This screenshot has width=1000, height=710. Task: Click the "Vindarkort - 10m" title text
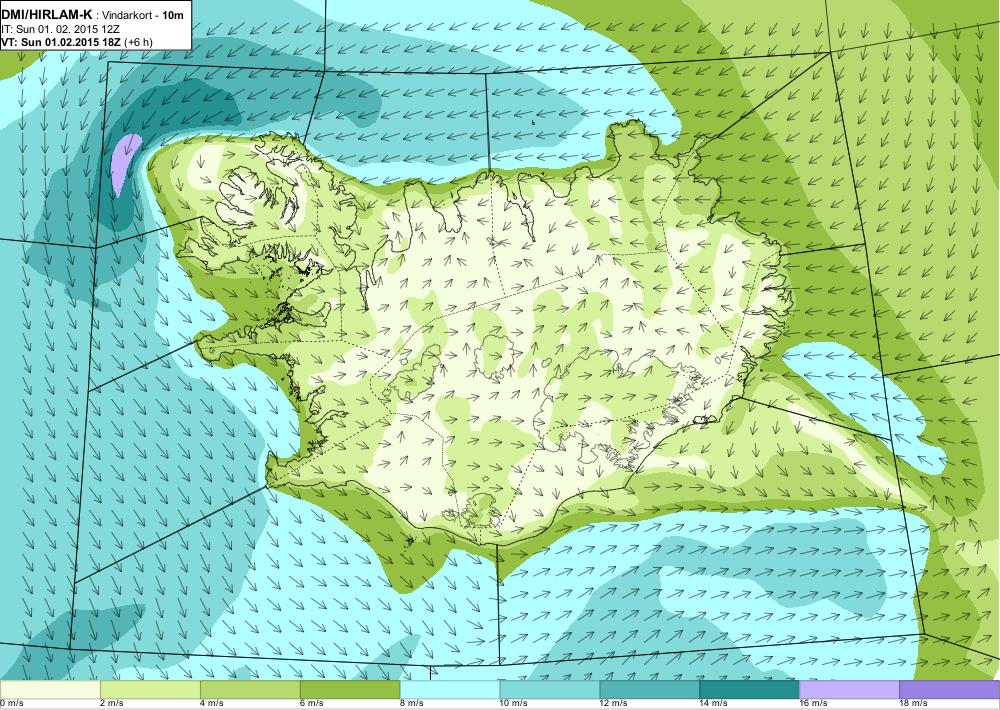pyautogui.click(x=143, y=15)
